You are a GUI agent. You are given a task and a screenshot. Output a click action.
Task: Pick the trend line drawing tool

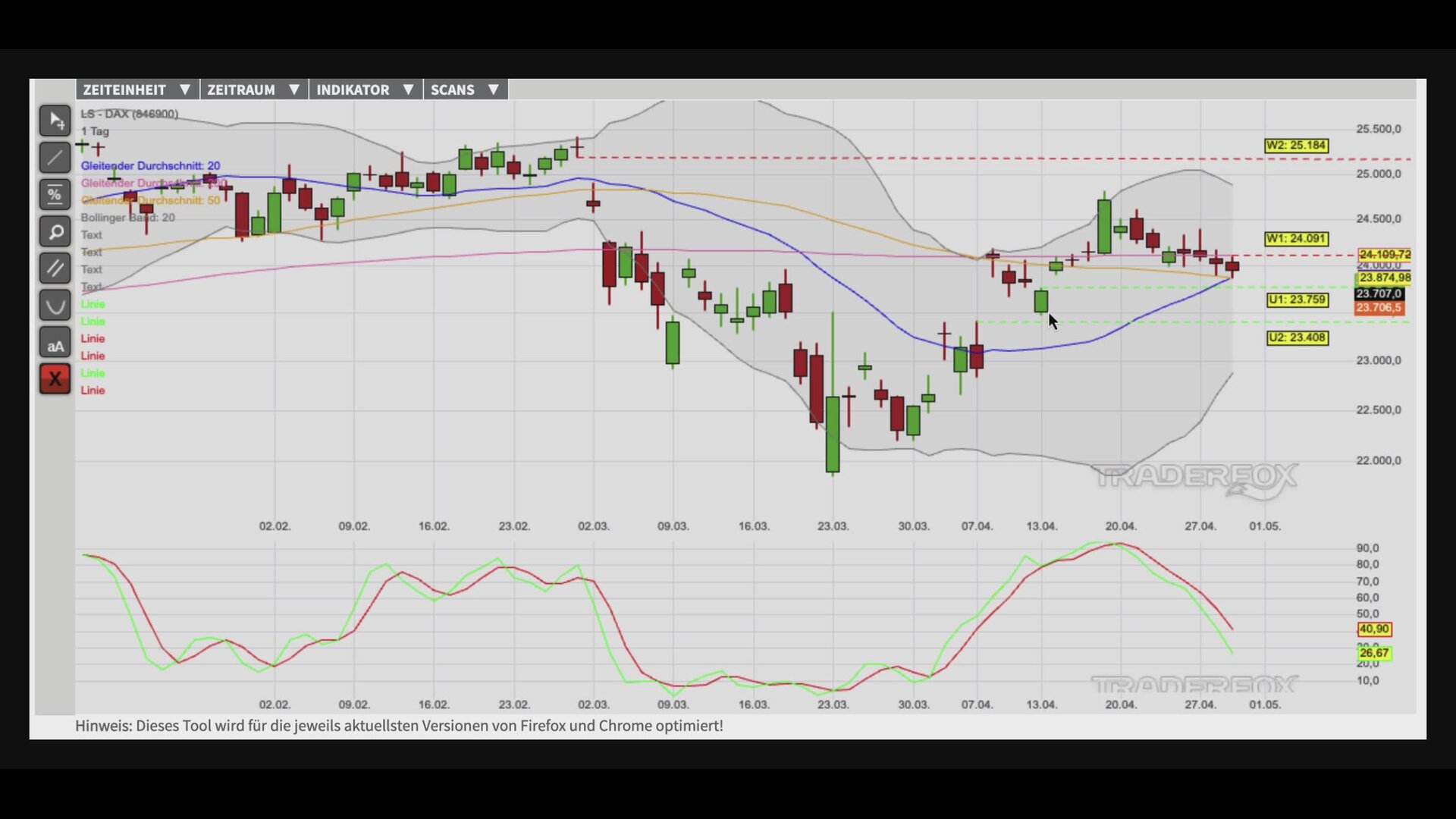(x=55, y=158)
